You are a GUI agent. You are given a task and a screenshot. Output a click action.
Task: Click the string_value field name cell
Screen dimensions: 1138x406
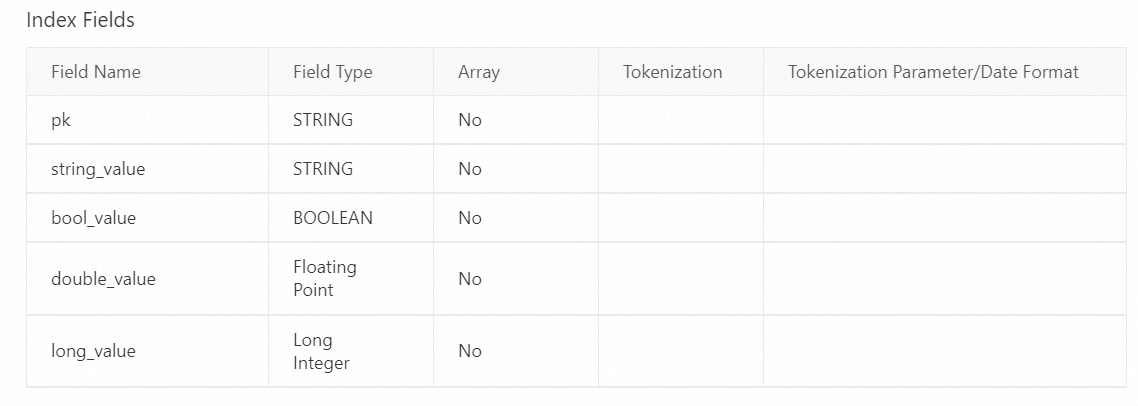pos(98,169)
